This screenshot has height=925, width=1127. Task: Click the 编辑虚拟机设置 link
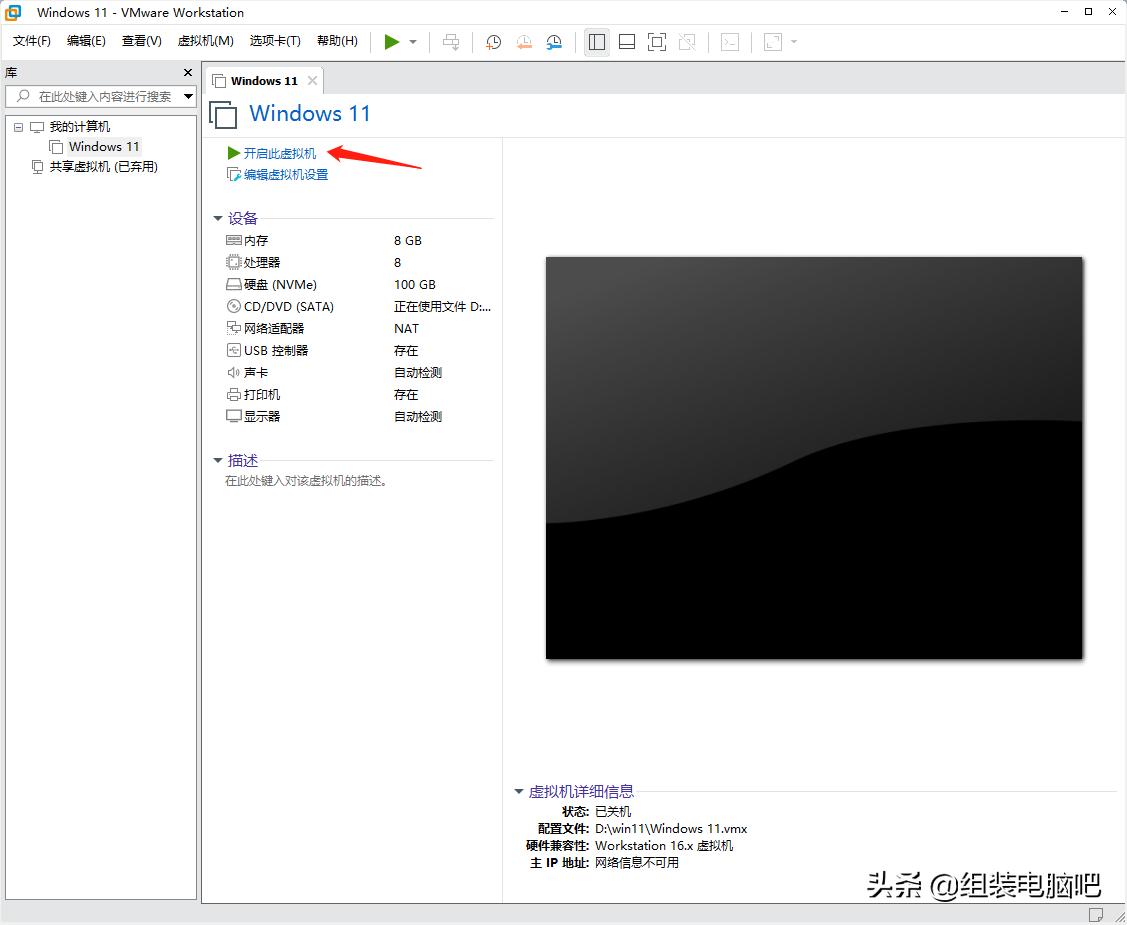coord(284,175)
